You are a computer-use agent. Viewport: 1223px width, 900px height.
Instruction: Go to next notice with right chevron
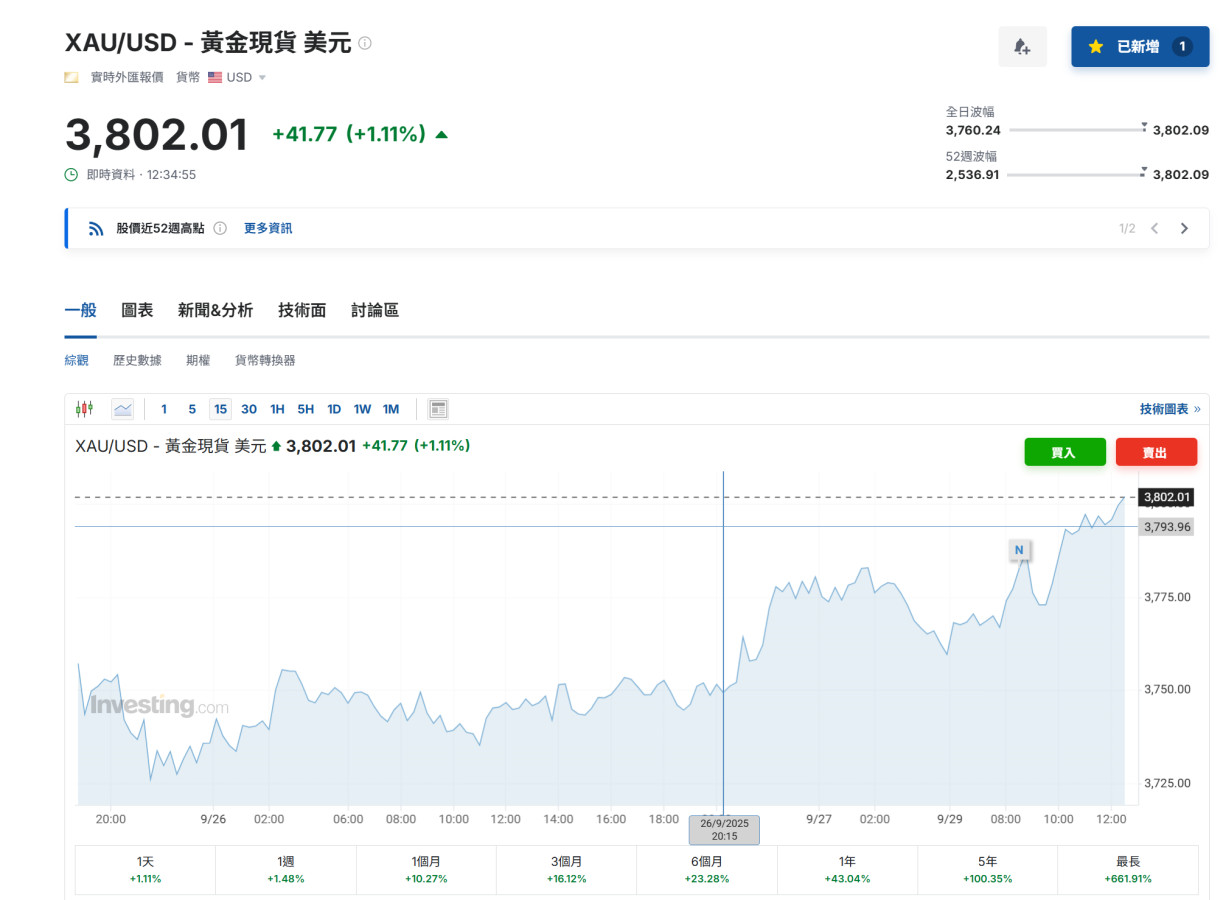click(x=1184, y=228)
